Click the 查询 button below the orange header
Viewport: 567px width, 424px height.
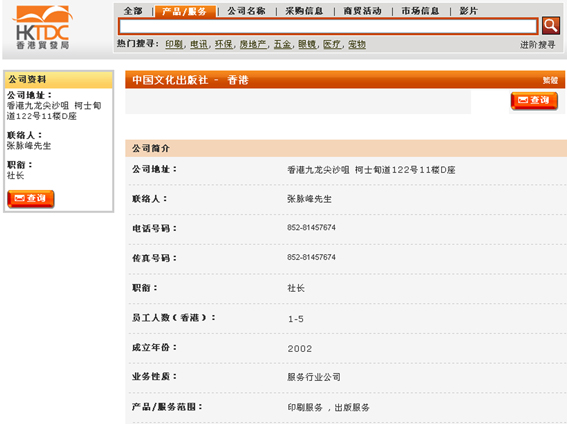[534, 100]
